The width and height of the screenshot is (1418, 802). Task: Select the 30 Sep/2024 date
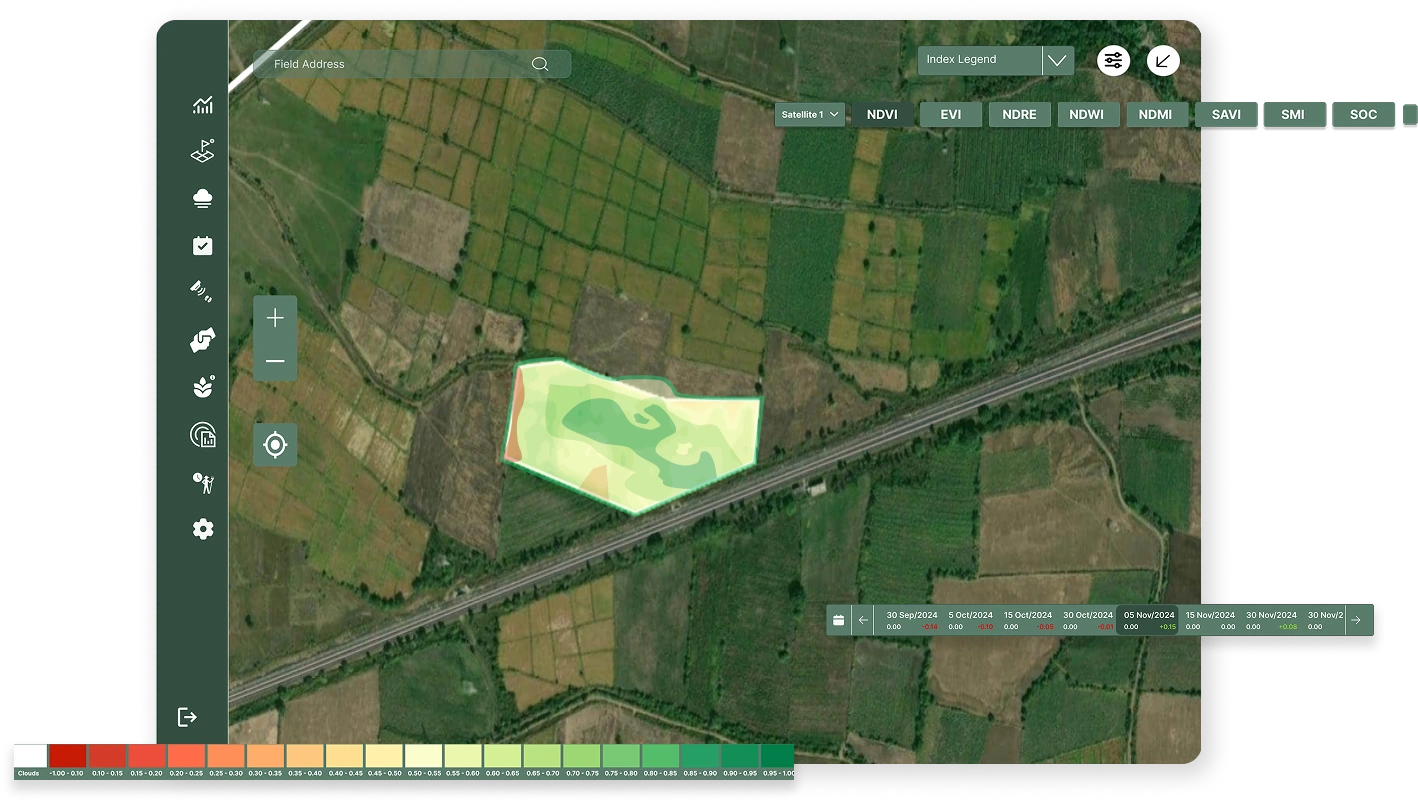click(x=912, y=620)
